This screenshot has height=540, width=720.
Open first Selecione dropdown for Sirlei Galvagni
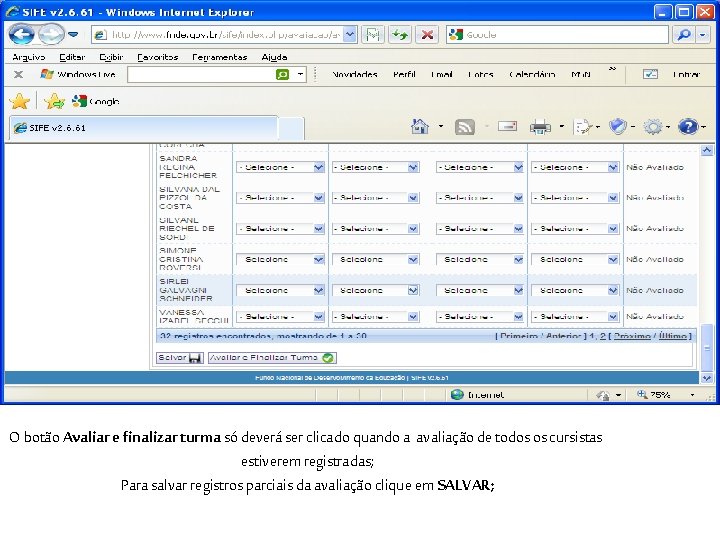pos(281,290)
